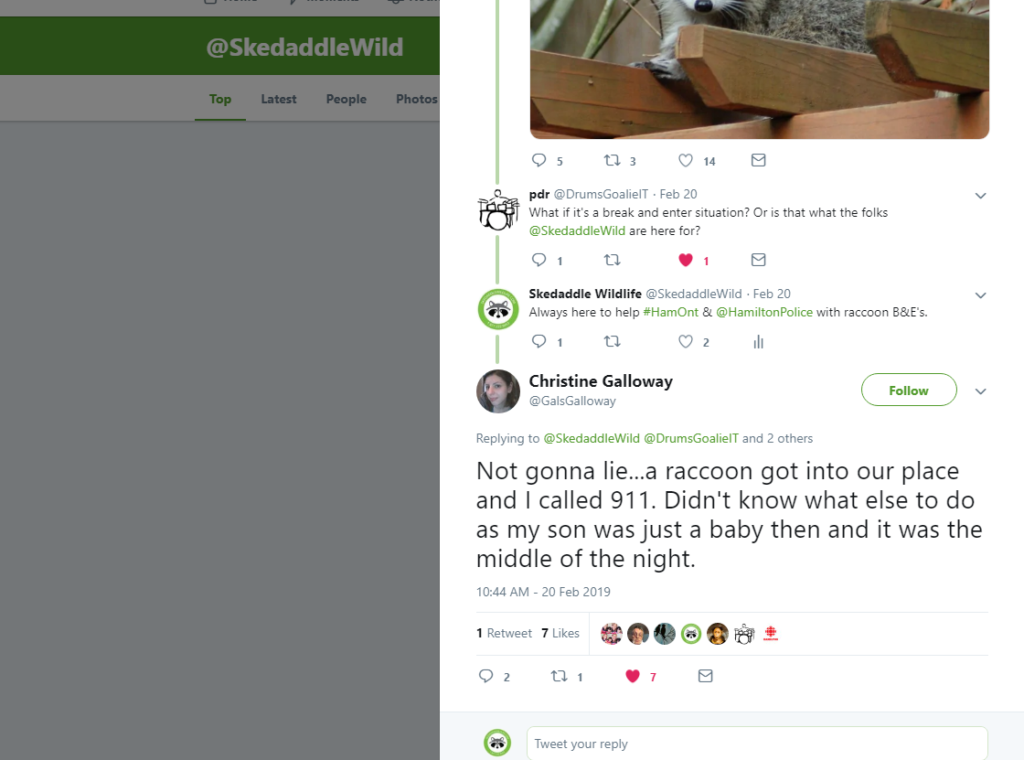This screenshot has width=1024, height=760.
Task: Send pdr's tweet via direct message
Action: [x=758, y=260]
